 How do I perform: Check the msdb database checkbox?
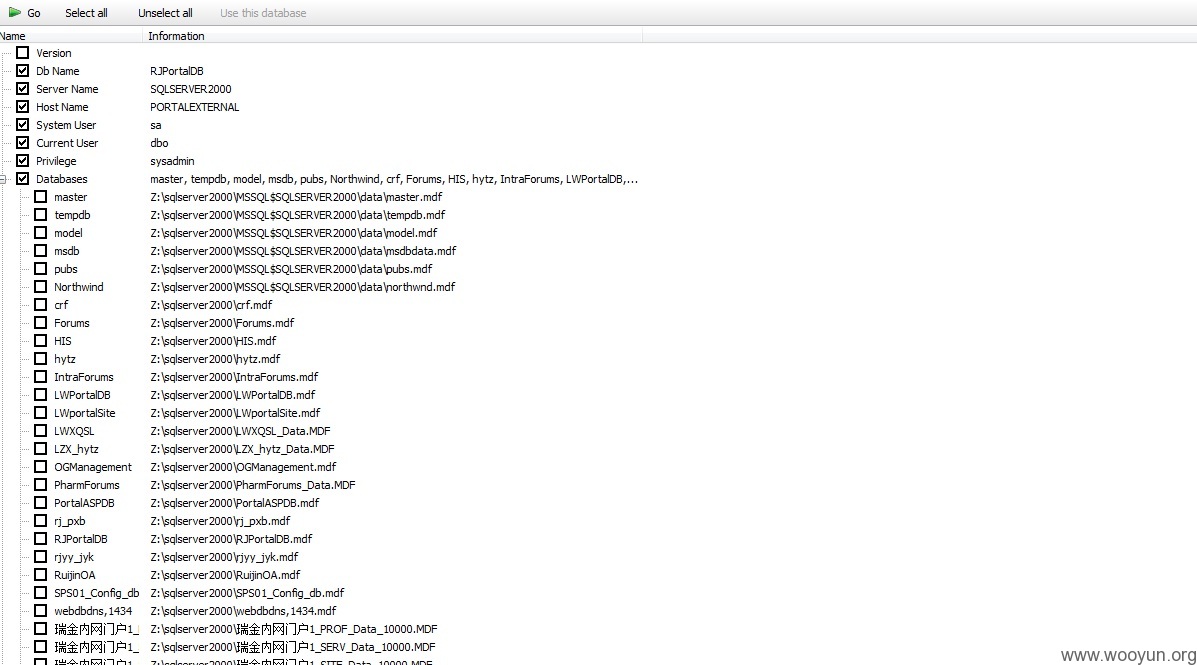(40, 250)
